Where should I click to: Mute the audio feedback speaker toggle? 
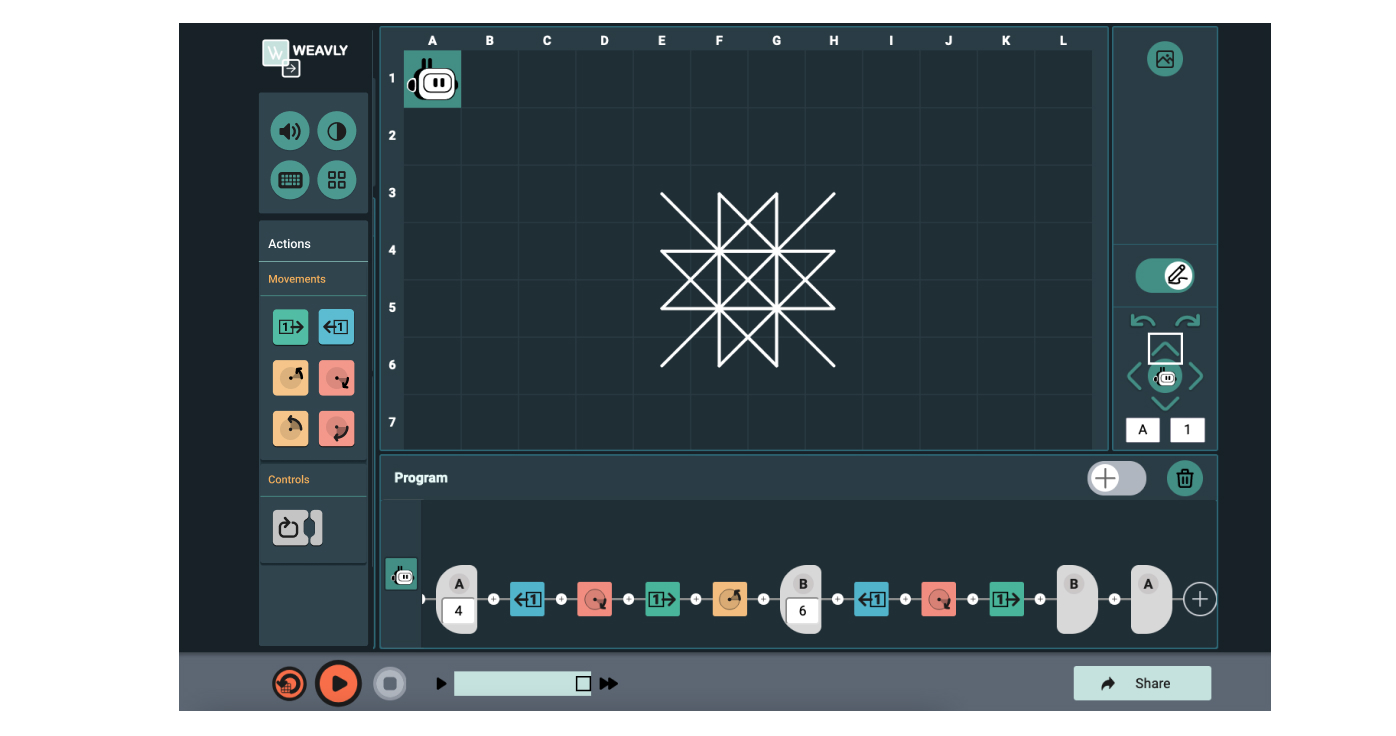(x=289, y=130)
